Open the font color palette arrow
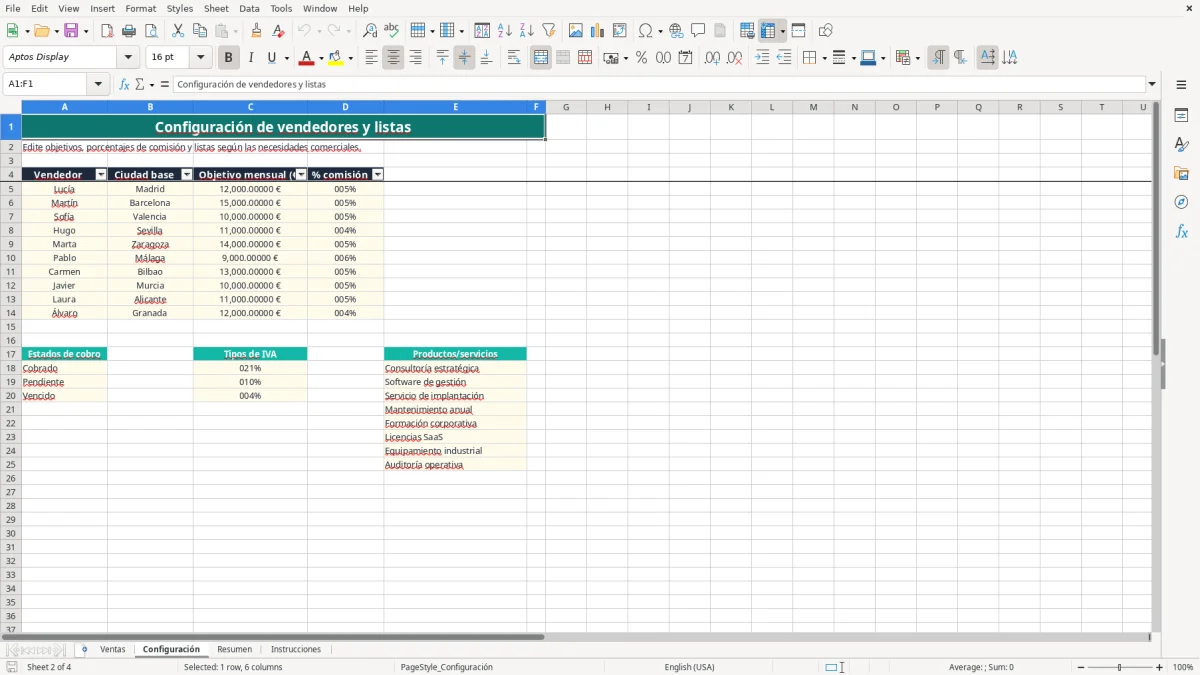Viewport: 1200px width, 675px height. click(x=320, y=58)
